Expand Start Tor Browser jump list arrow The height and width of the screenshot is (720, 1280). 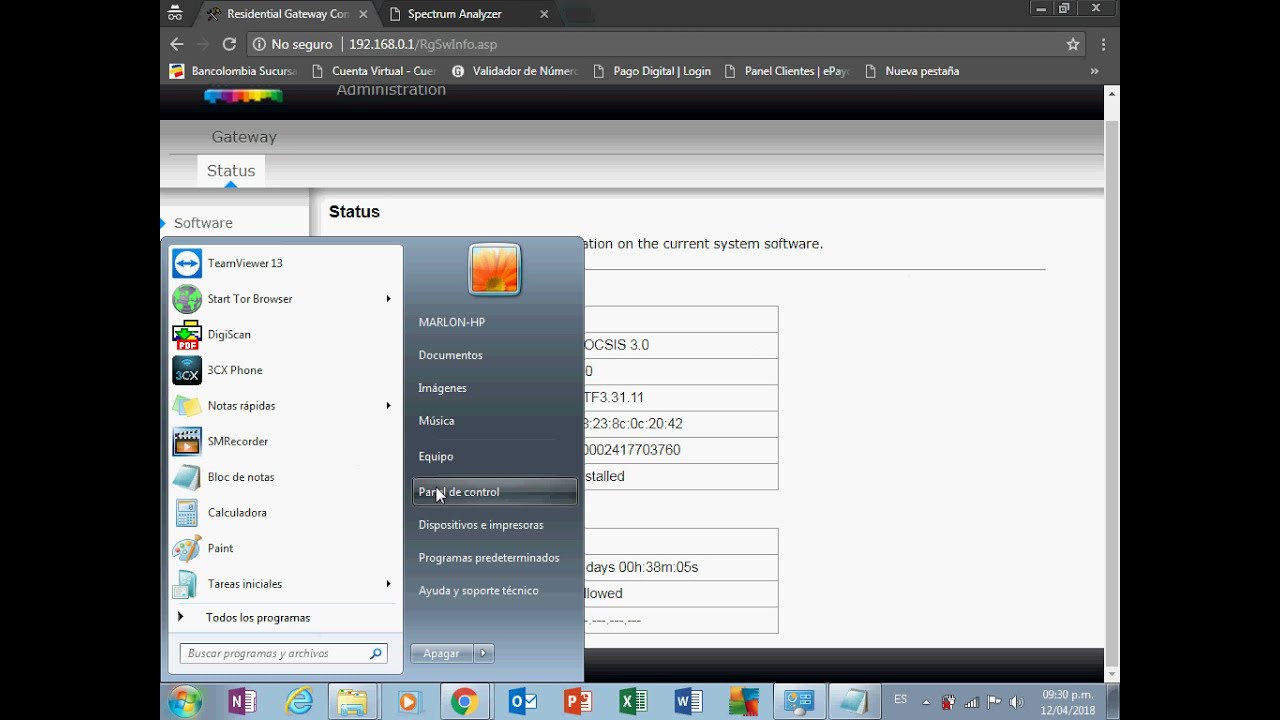coord(388,299)
